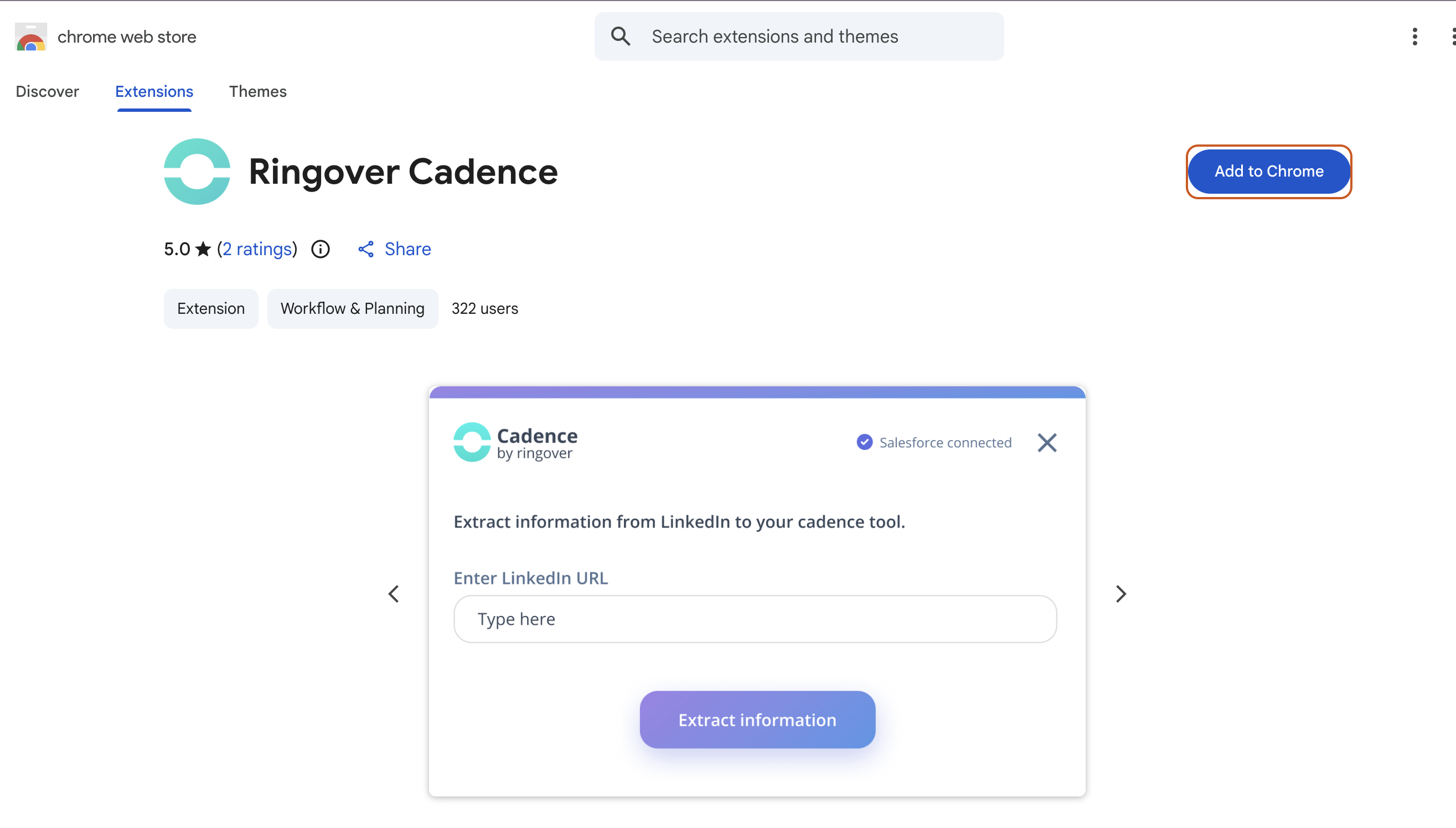Click the Add to Chrome button
Screen dimensions: 1456x828
tap(1268, 171)
